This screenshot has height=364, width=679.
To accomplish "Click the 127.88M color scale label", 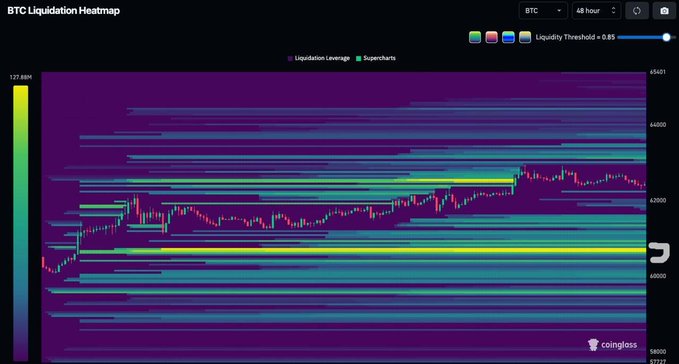I will [x=21, y=77].
